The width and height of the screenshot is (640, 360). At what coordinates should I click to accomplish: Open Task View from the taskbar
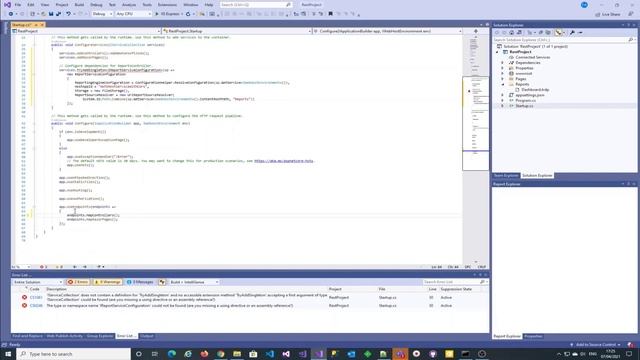coord(155,354)
